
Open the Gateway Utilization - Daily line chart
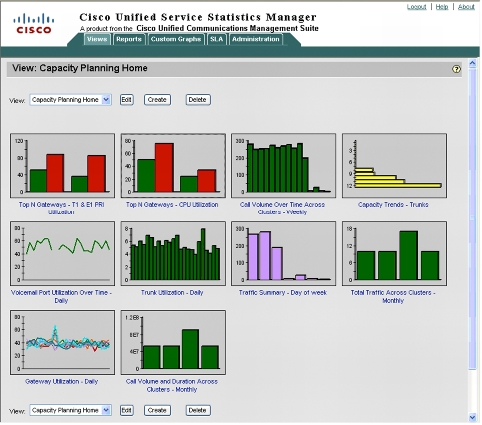[62, 342]
